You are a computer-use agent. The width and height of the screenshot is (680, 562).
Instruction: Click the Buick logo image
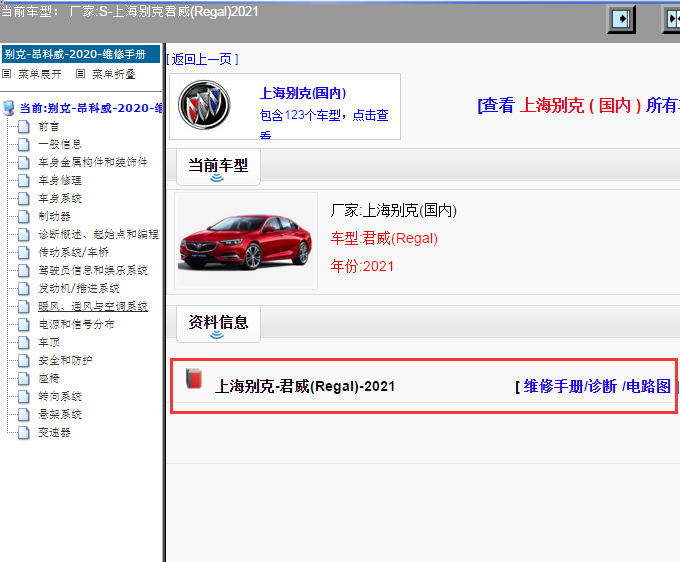click(204, 105)
